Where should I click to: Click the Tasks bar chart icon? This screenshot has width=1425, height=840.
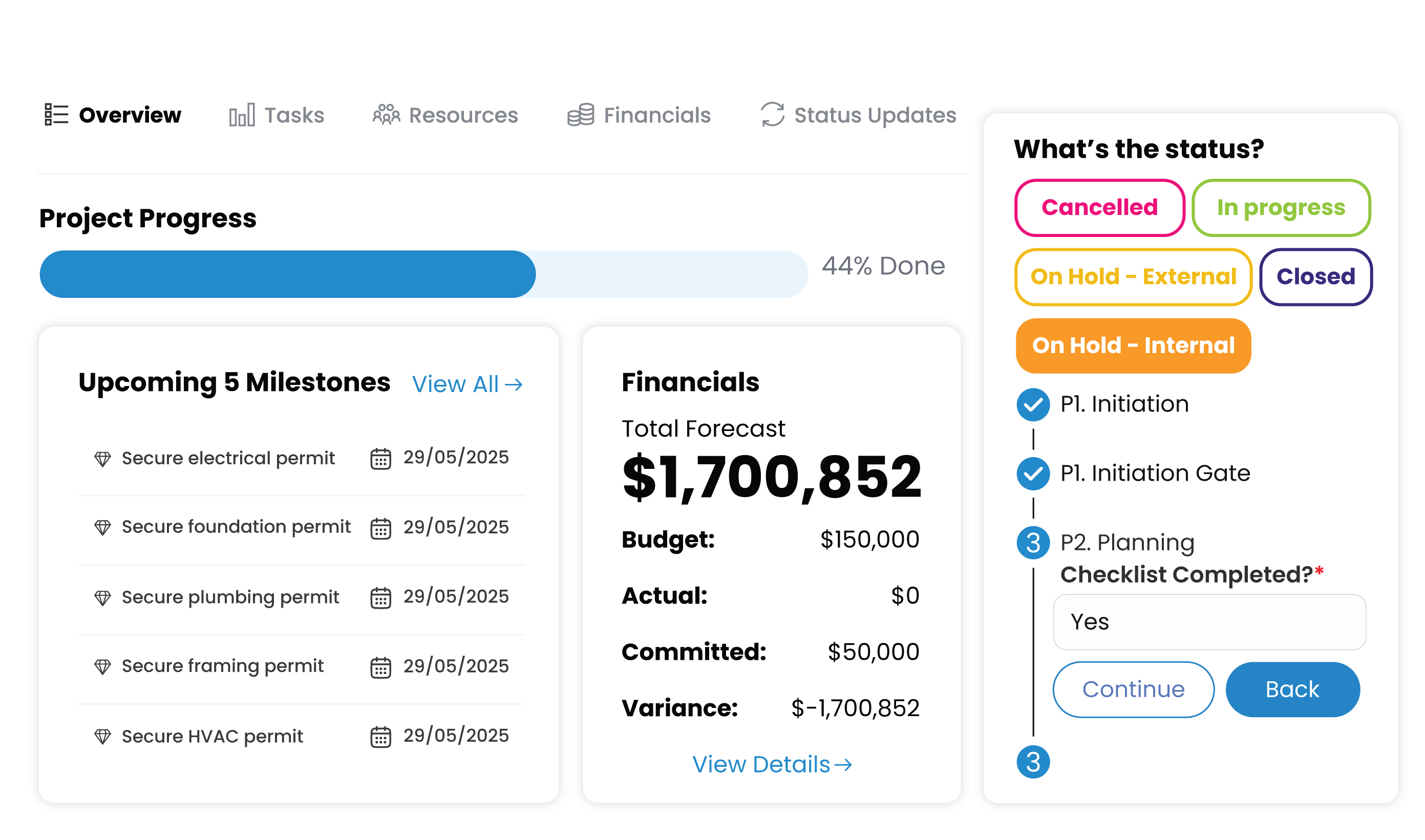click(x=242, y=115)
